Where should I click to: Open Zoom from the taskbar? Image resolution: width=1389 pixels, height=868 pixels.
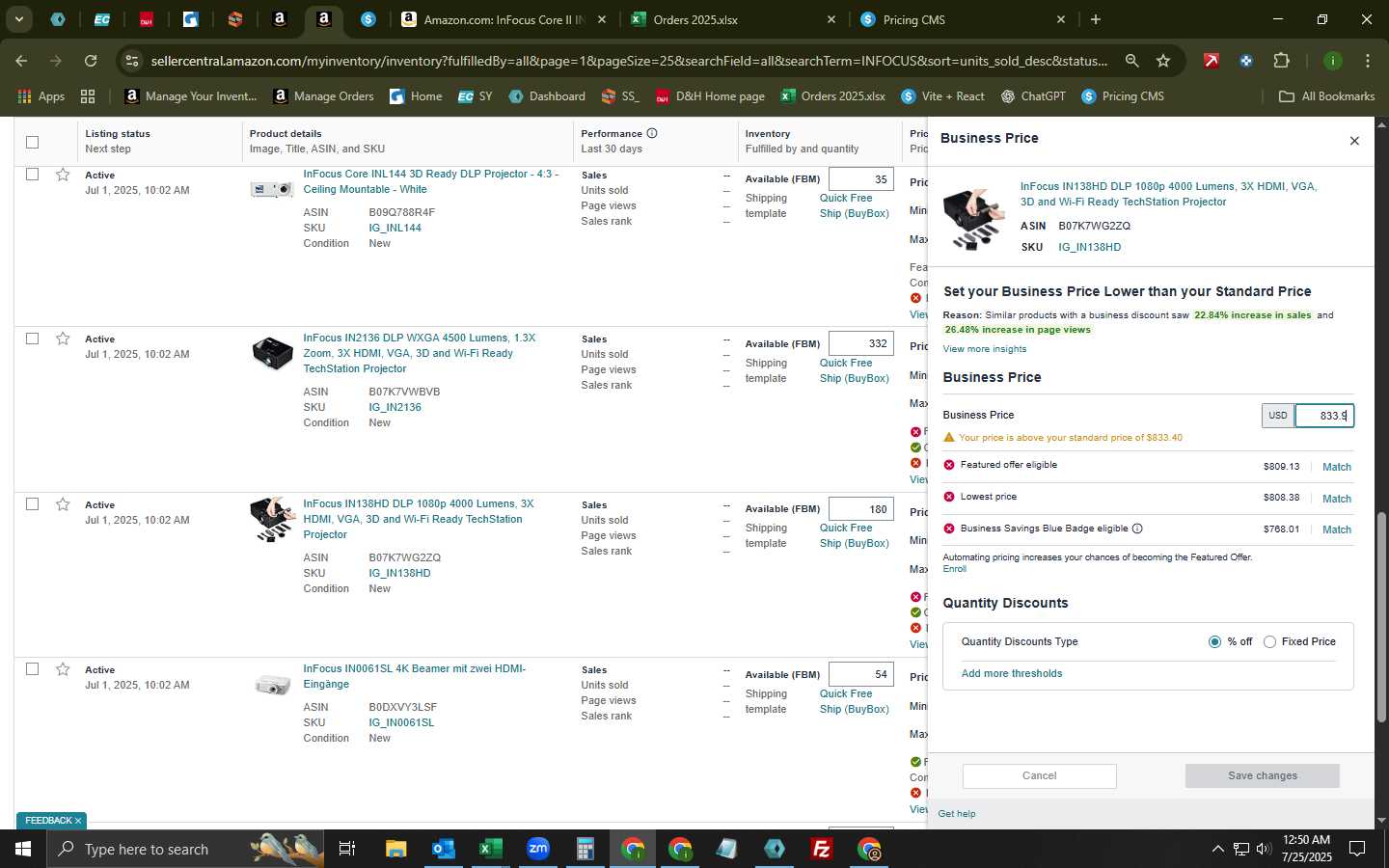pos(537,849)
